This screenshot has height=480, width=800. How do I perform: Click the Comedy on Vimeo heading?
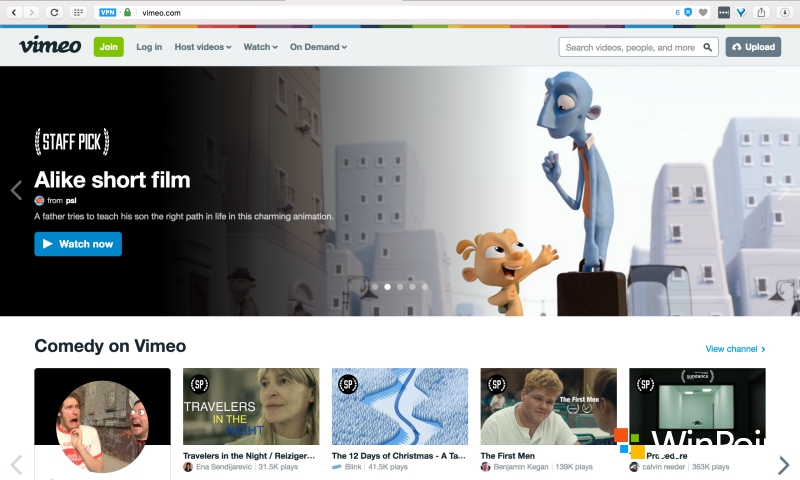[110, 346]
